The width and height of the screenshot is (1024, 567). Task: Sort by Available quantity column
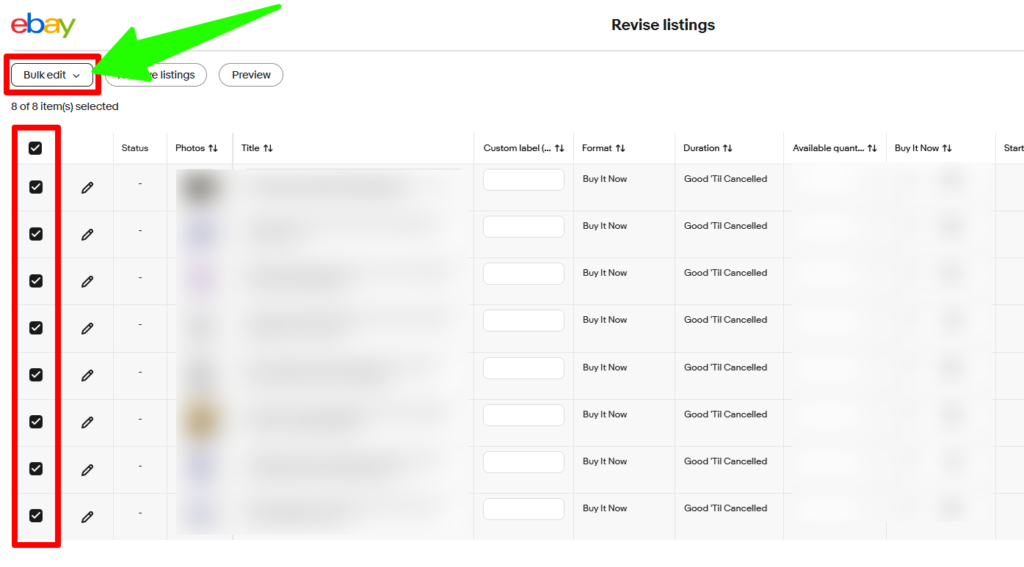pyautogui.click(x=872, y=148)
